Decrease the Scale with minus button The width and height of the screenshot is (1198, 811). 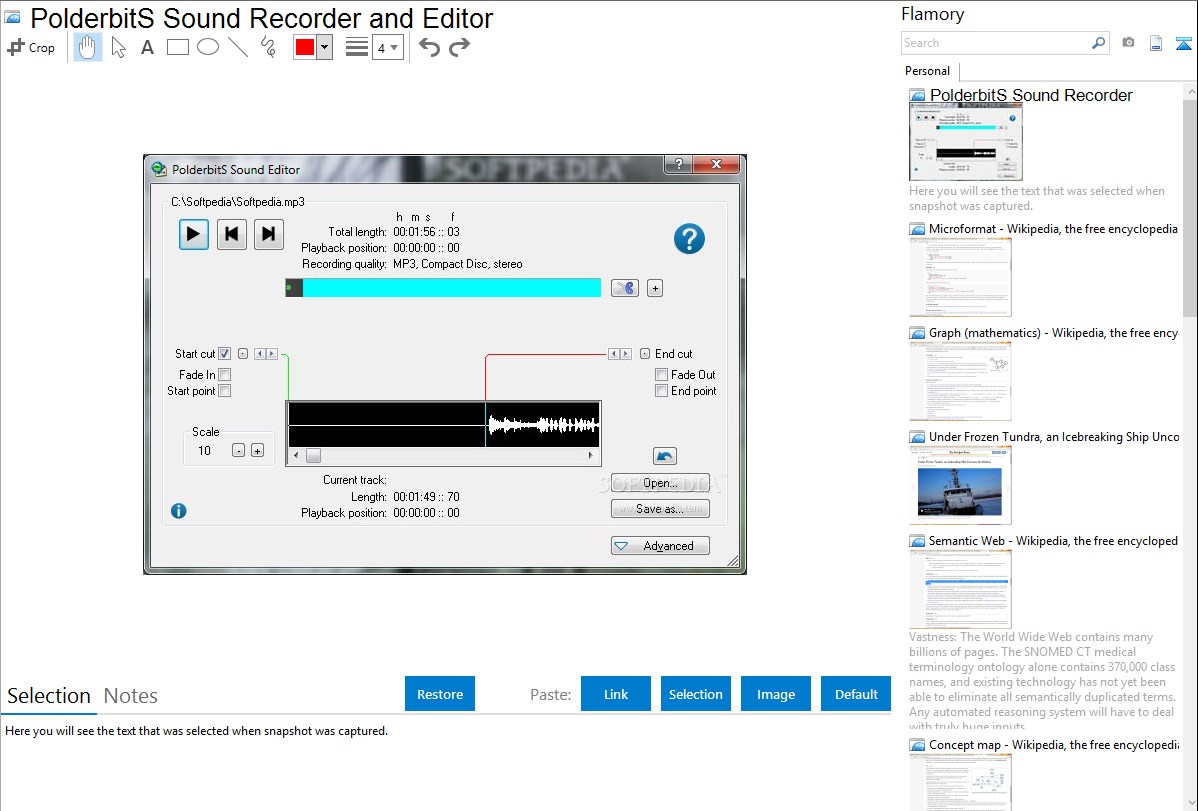[238, 451]
